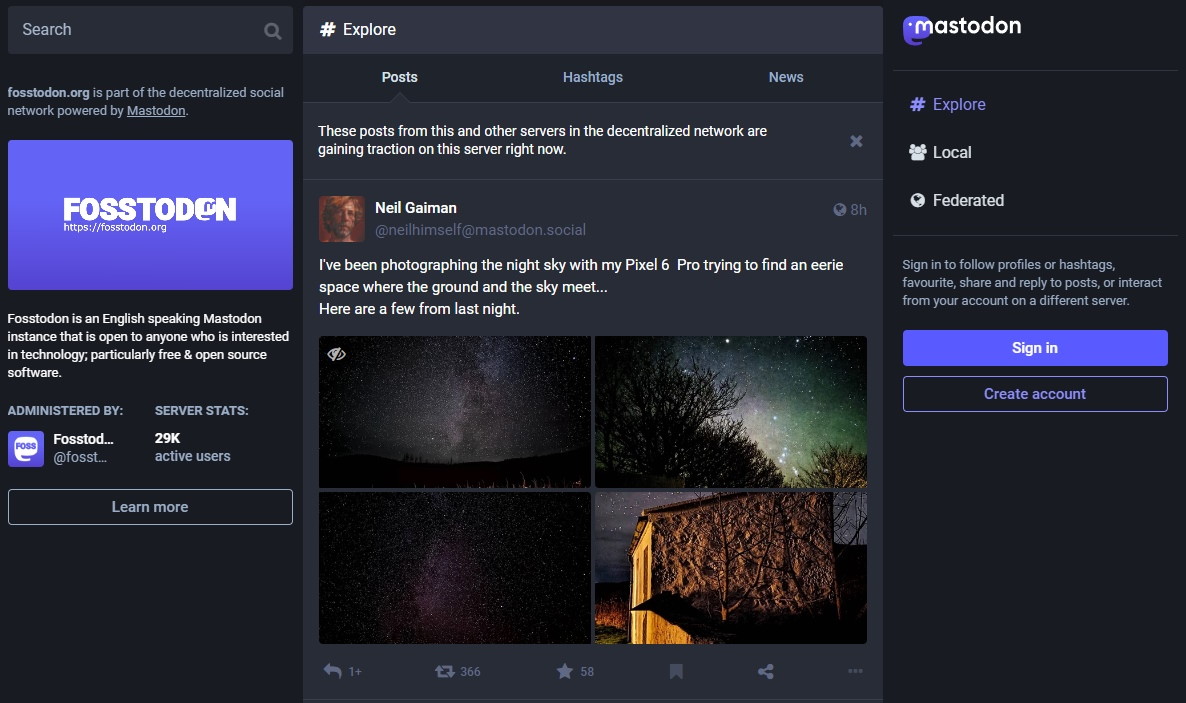This screenshot has width=1186, height=703.
Task: Click the Explore column header hashtag icon
Action: [x=328, y=30]
